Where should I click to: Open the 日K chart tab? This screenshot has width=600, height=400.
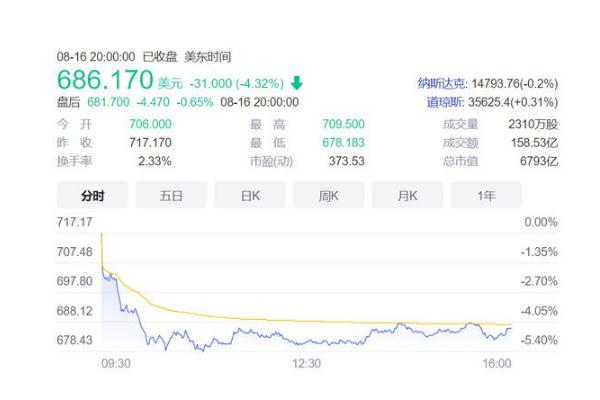pyautogui.click(x=250, y=196)
